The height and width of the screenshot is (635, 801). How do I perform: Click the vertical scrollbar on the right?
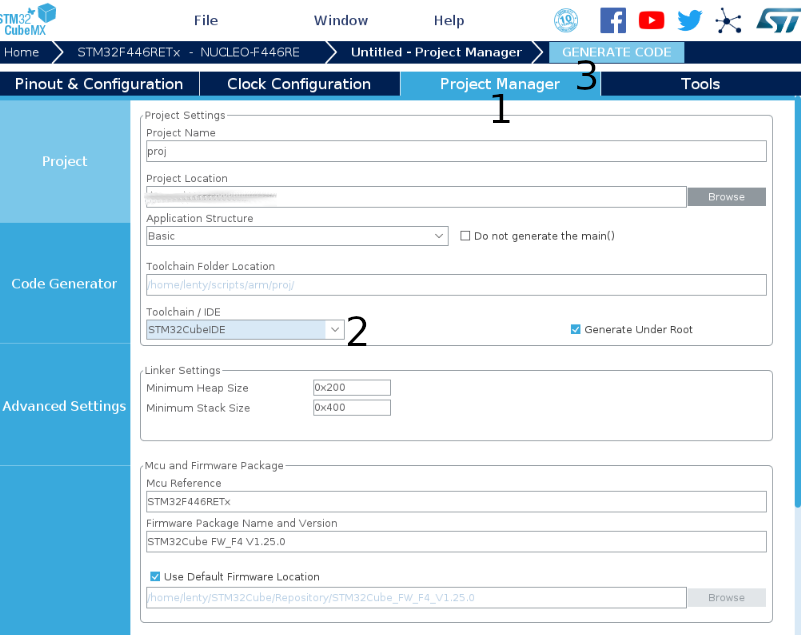pyautogui.click(x=797, y=301)
